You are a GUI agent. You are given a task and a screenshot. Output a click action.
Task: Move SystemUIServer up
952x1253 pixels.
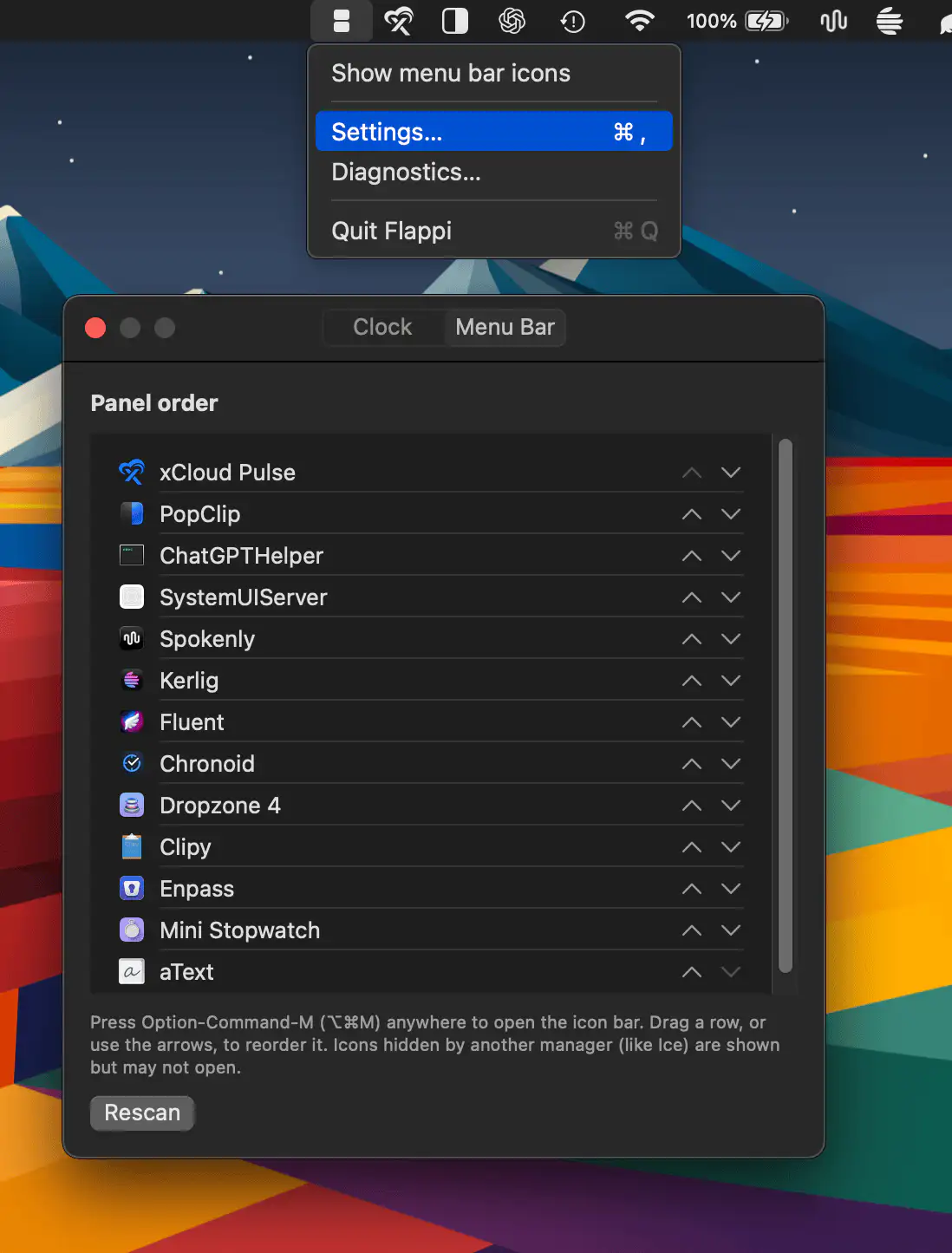point(692,597)
